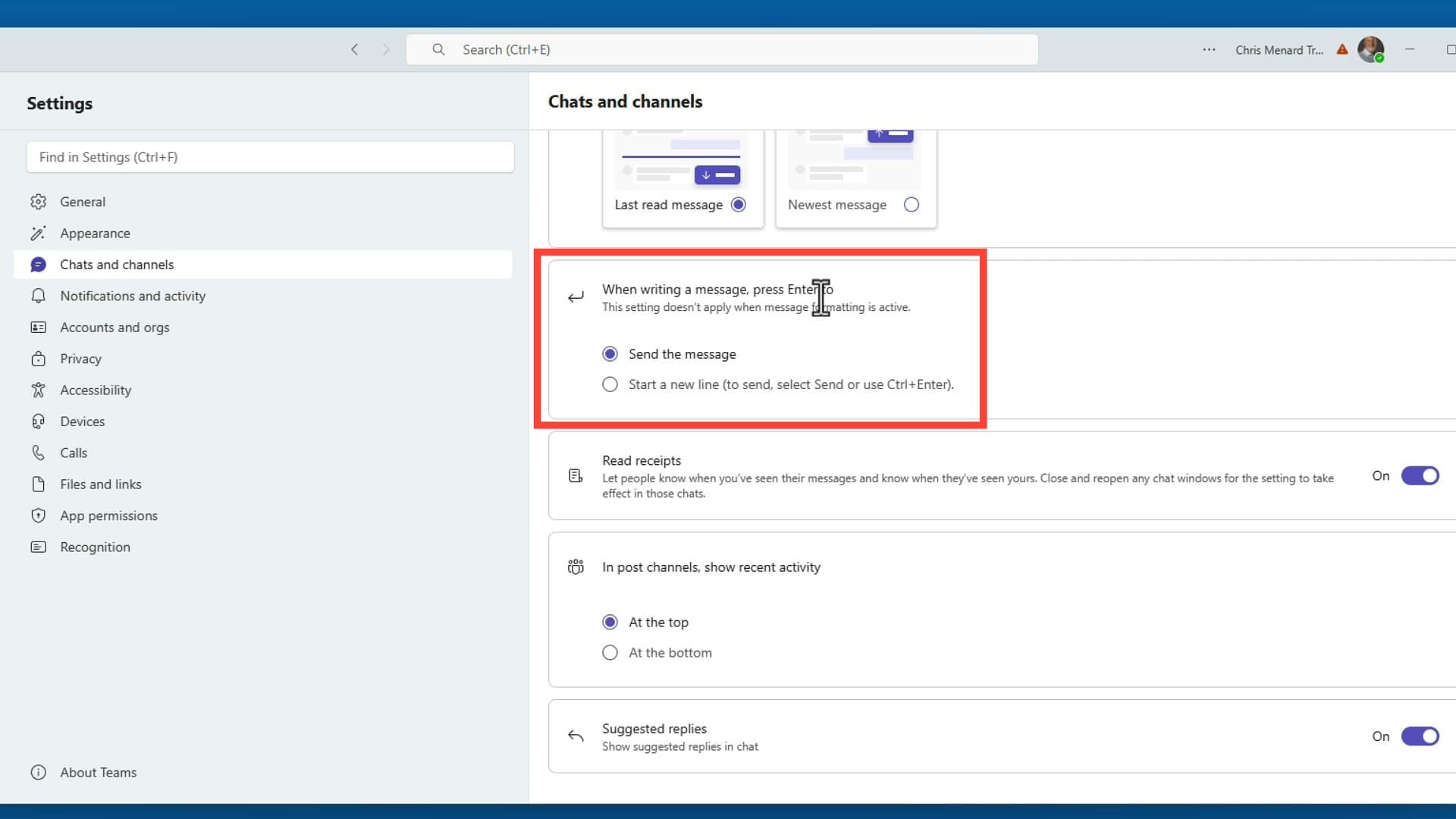Click the App permissions shield icon

39,516
